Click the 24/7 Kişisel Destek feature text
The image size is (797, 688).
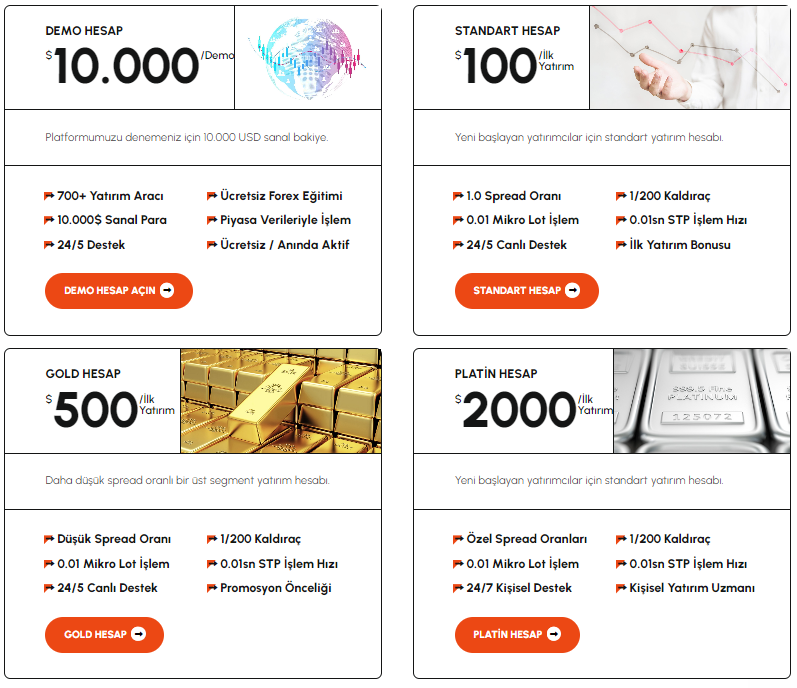tap(519, 588)
